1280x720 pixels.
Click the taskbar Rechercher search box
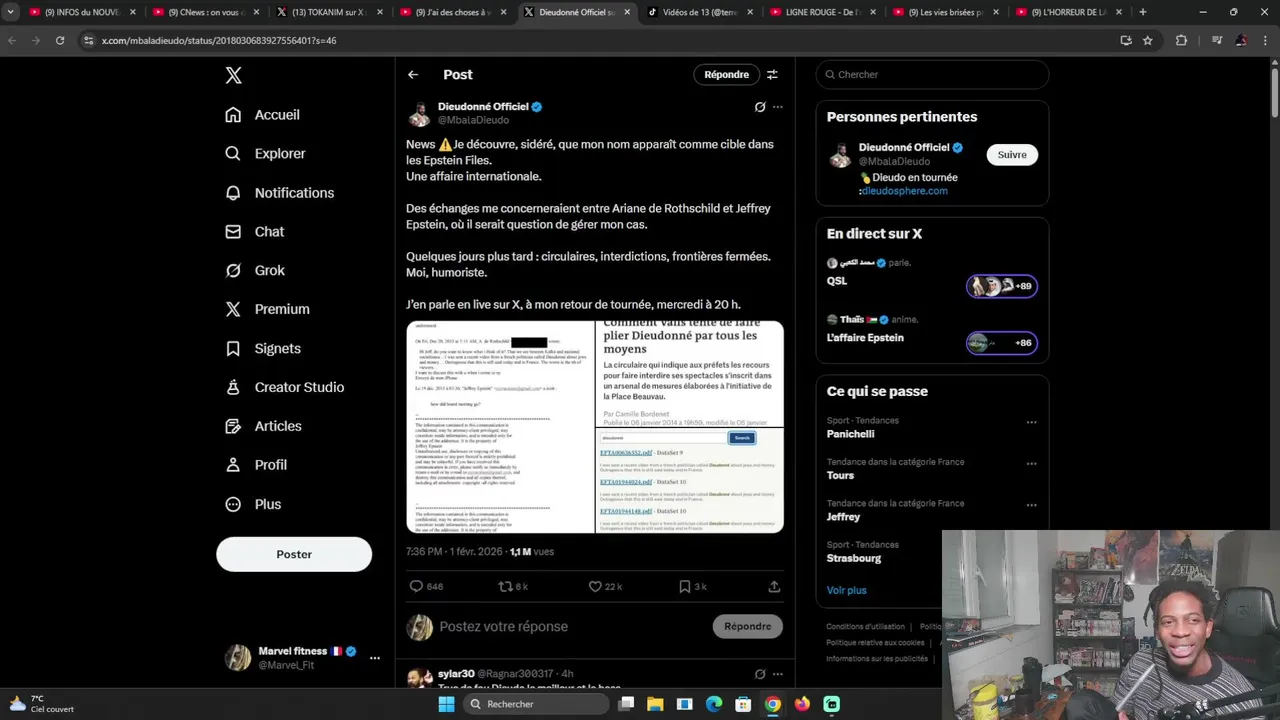click(x=537, y=704)
